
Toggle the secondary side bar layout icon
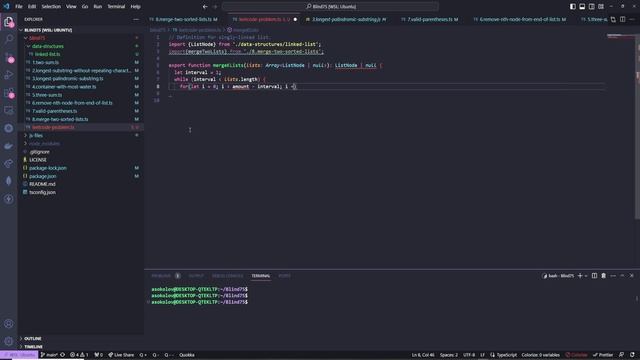pos(591,7)
